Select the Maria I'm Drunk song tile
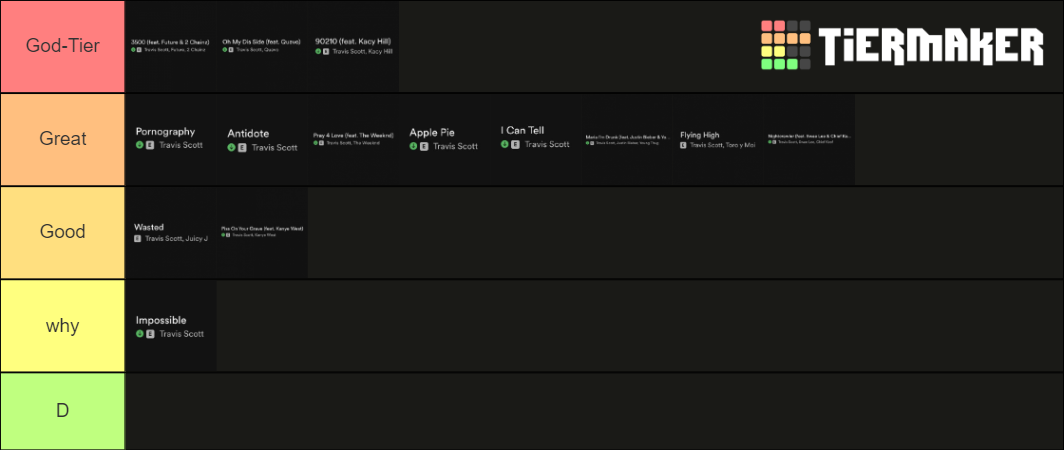The width and height of the screenshot is (1064, 450). click(x=627, y=139)
